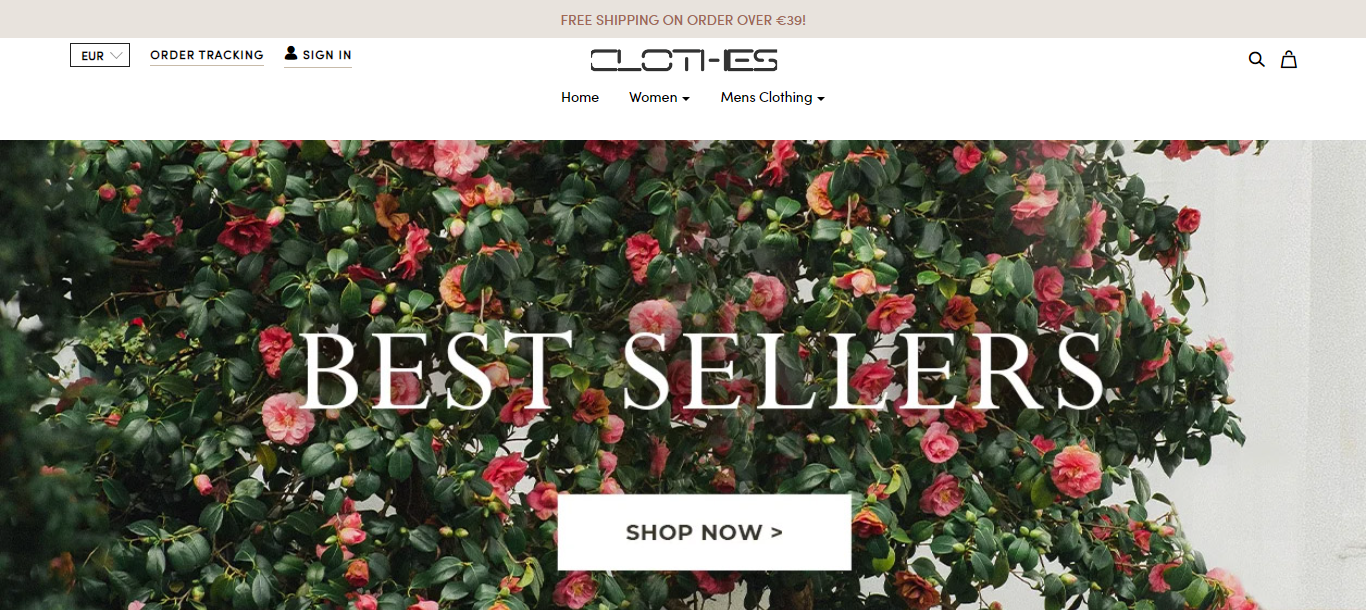
Task: Open the shopping bag cart icon
Action: click(x=1289, y=59)
